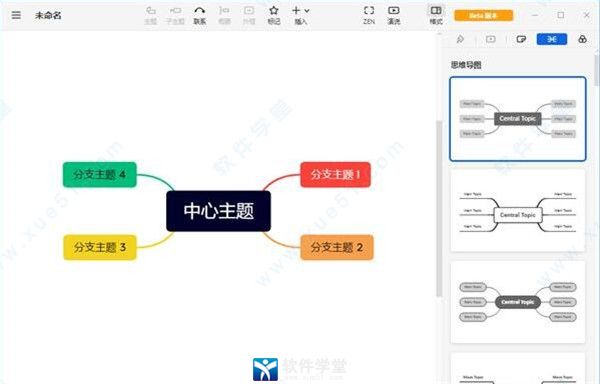600x384 pixels.
Task: Close the XMind window
Action: pyautogui.click(x=586, y=15)
